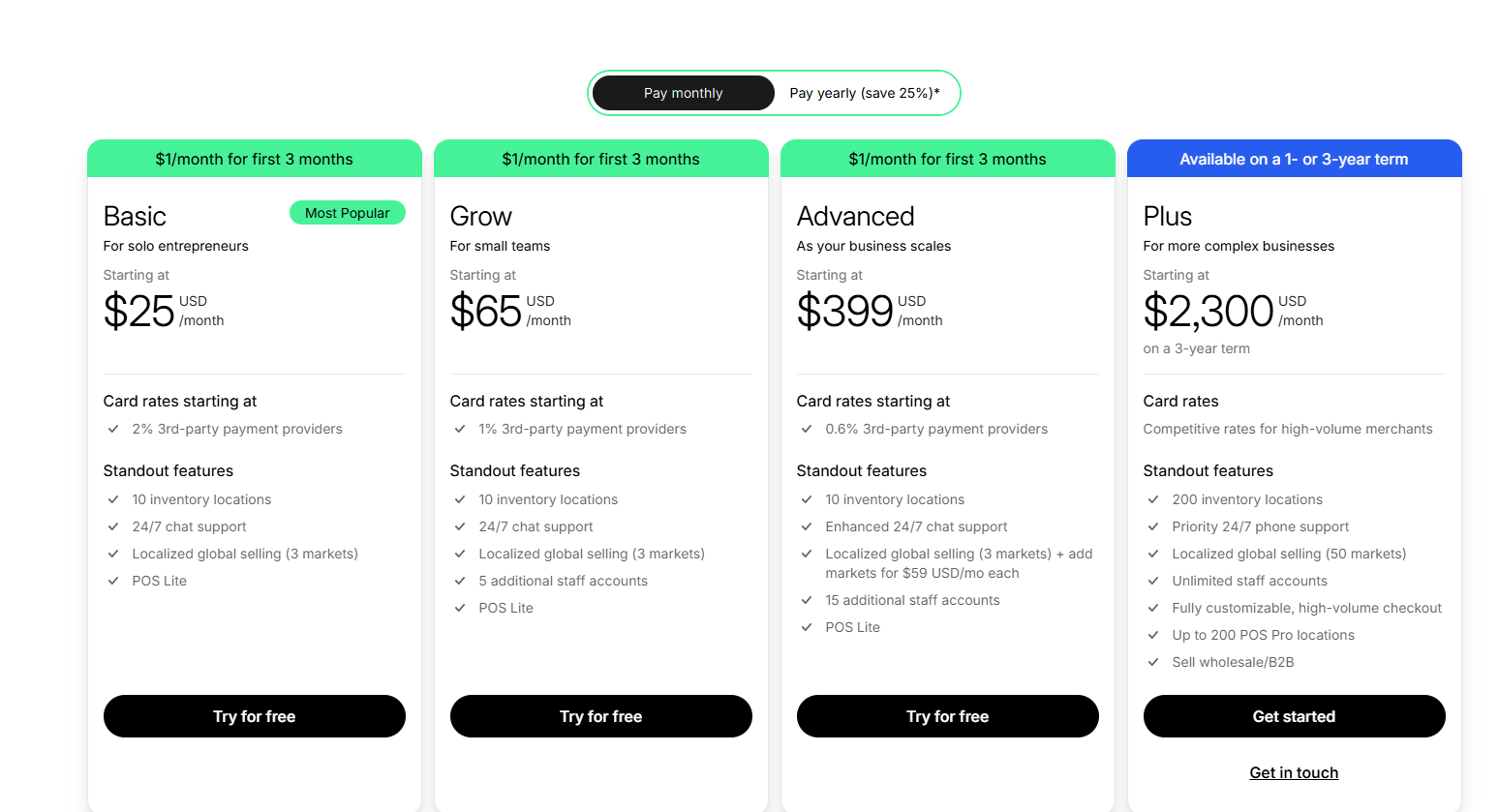This screenshot has height=812, width=1499.
Task: Click the checkmark beside "POS Lite" in Basic
Action: point(113,581)
